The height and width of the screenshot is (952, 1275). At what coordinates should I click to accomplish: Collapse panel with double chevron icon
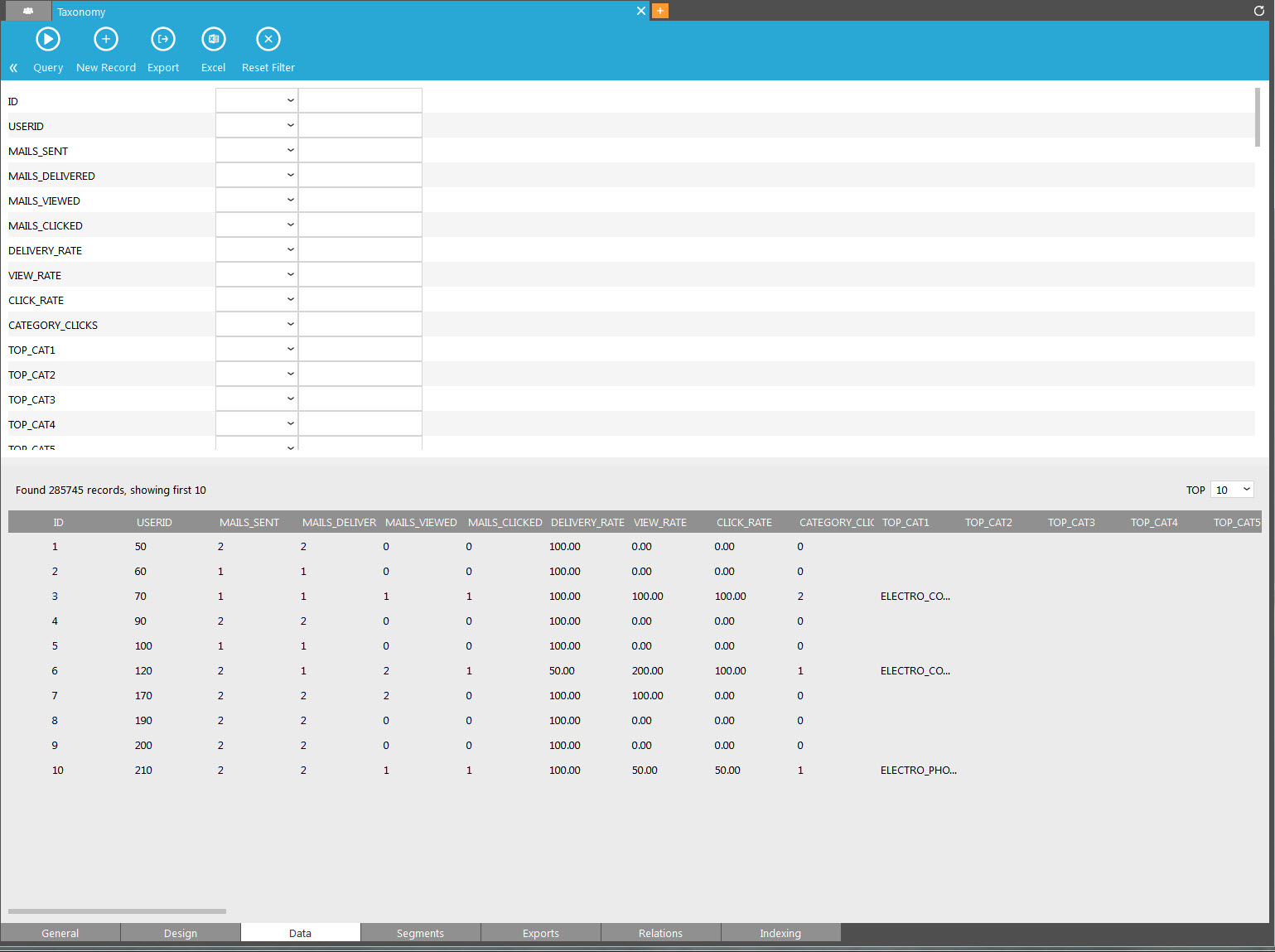(x=13, y=68)
